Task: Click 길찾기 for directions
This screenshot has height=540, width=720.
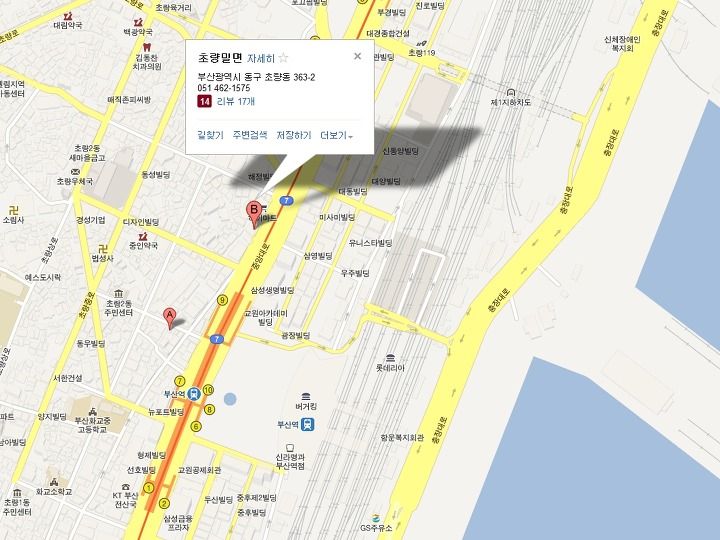Action: tap(210, 135)
